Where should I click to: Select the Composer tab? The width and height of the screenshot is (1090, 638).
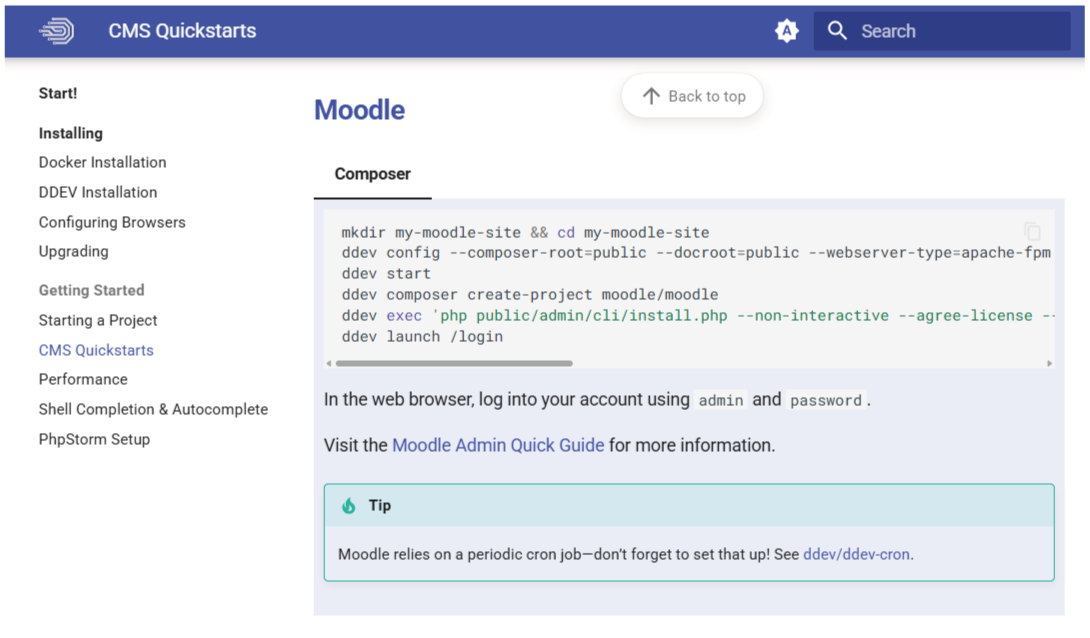tap(372, 174)
